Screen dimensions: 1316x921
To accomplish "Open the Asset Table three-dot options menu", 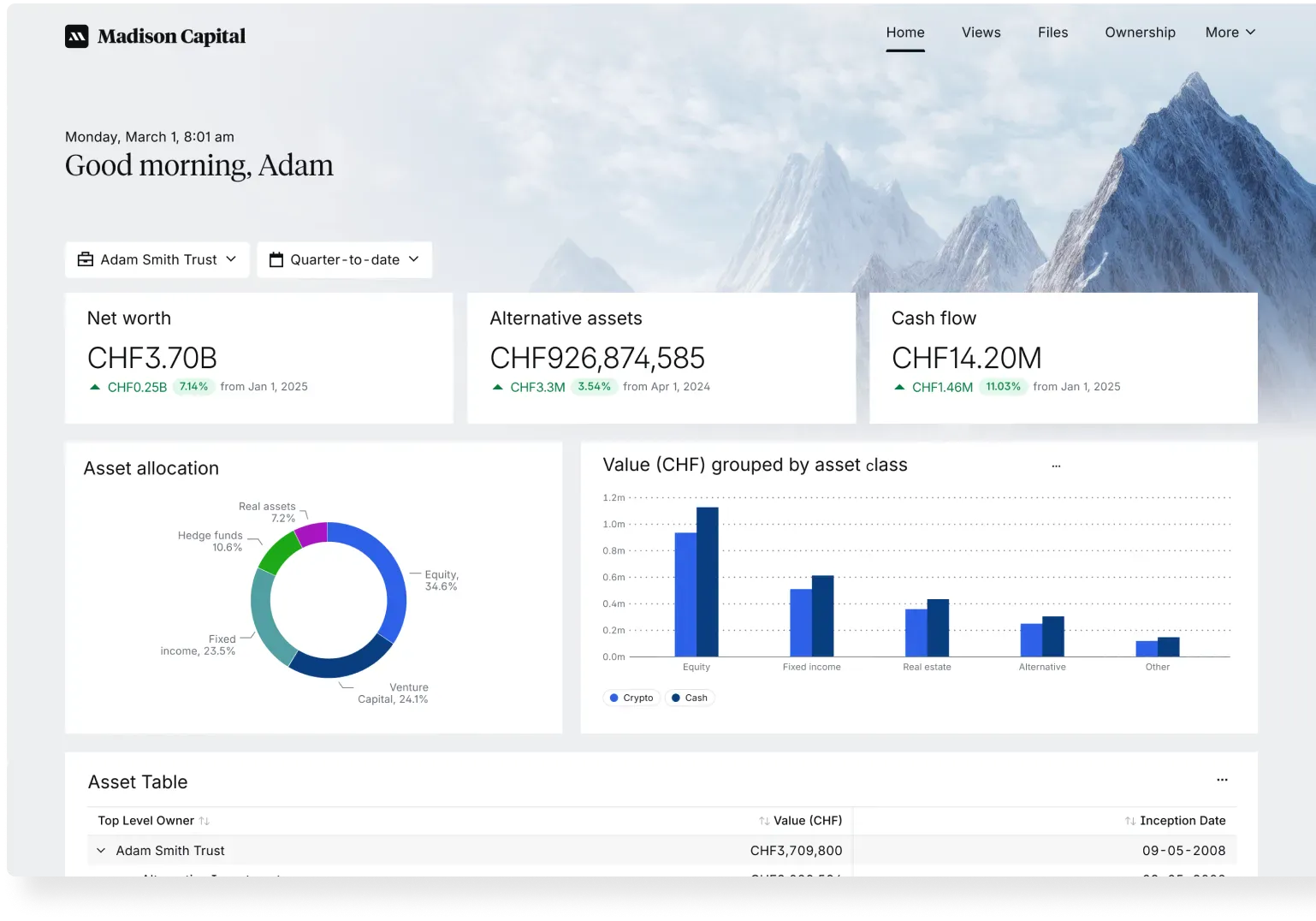I will (1222, 780).
